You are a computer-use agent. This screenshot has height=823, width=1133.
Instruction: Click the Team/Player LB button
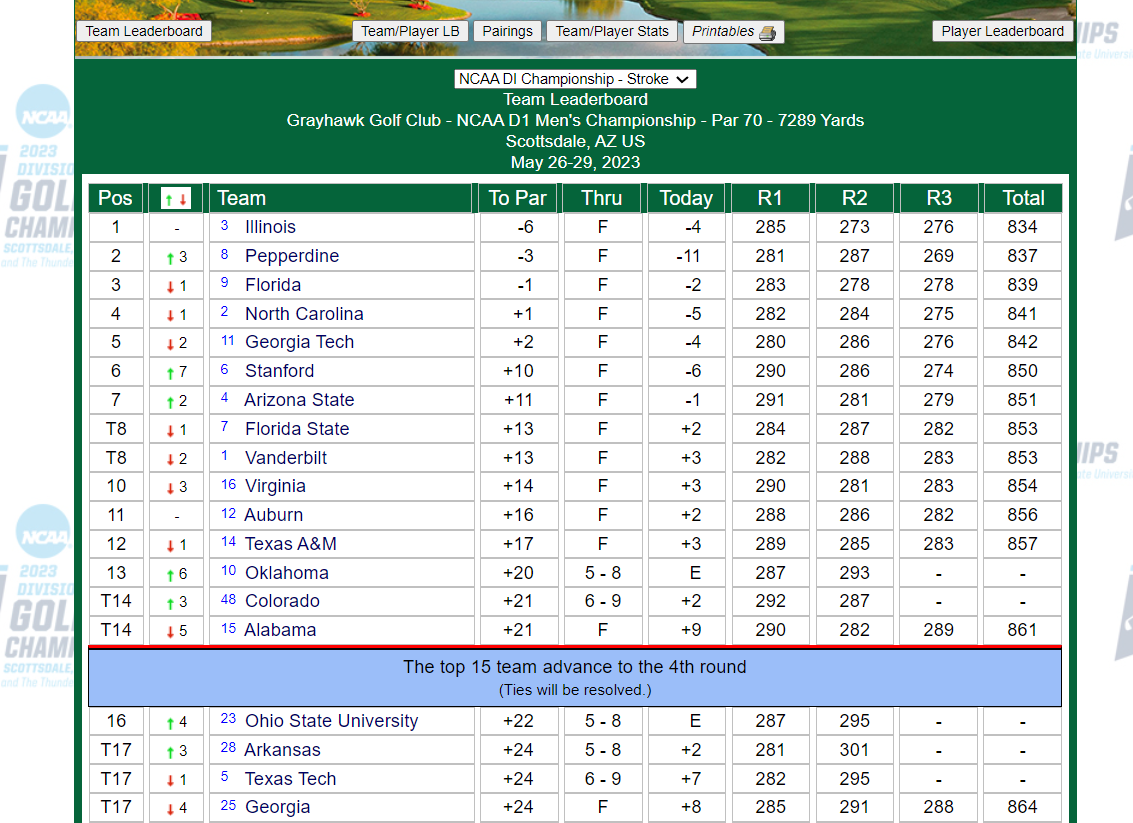point(410,31)
